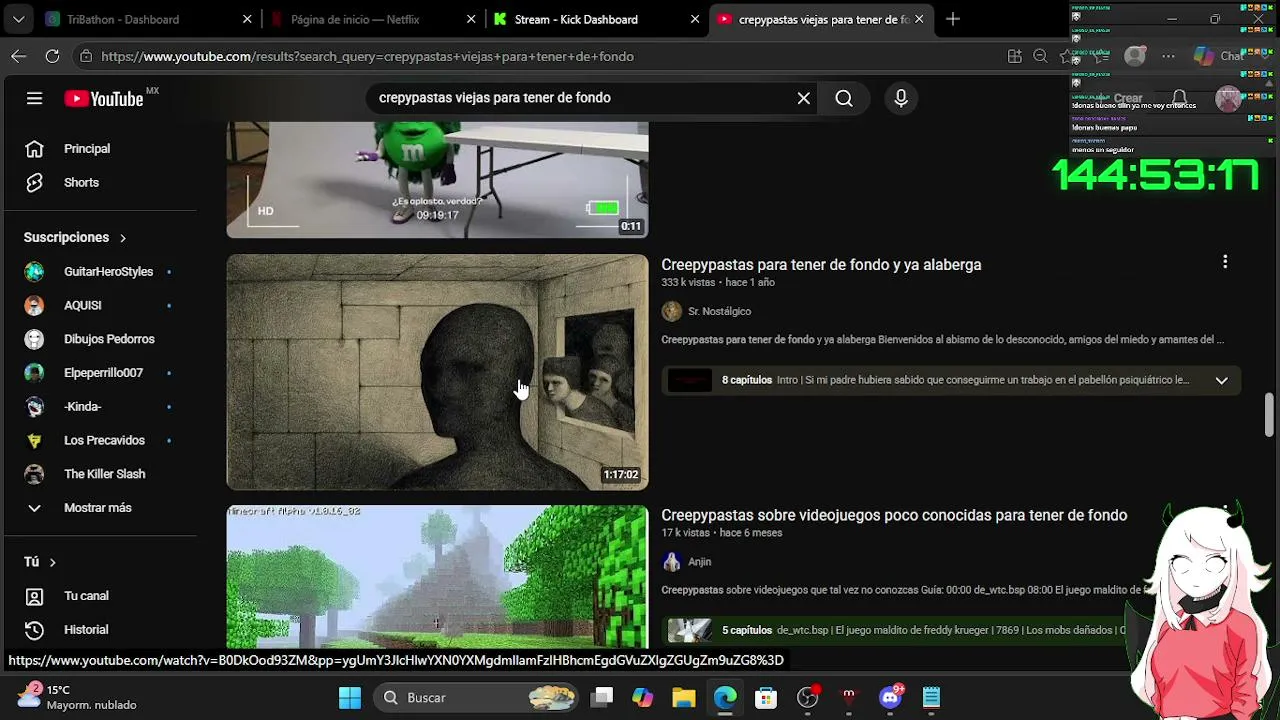Open more options for the Sr. Nostálgico video

click(1225, 262)
